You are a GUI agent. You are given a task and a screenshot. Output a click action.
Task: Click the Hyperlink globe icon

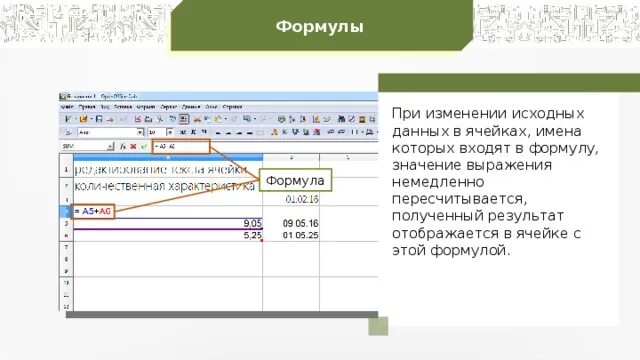282,119
